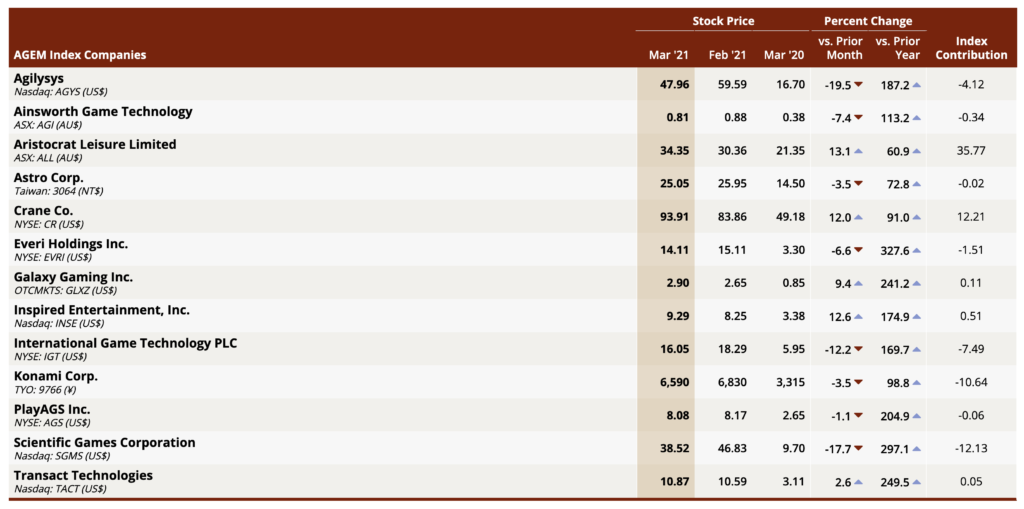Click the up arrow beside Agilysys 187.2

click(x=917, y=84)
